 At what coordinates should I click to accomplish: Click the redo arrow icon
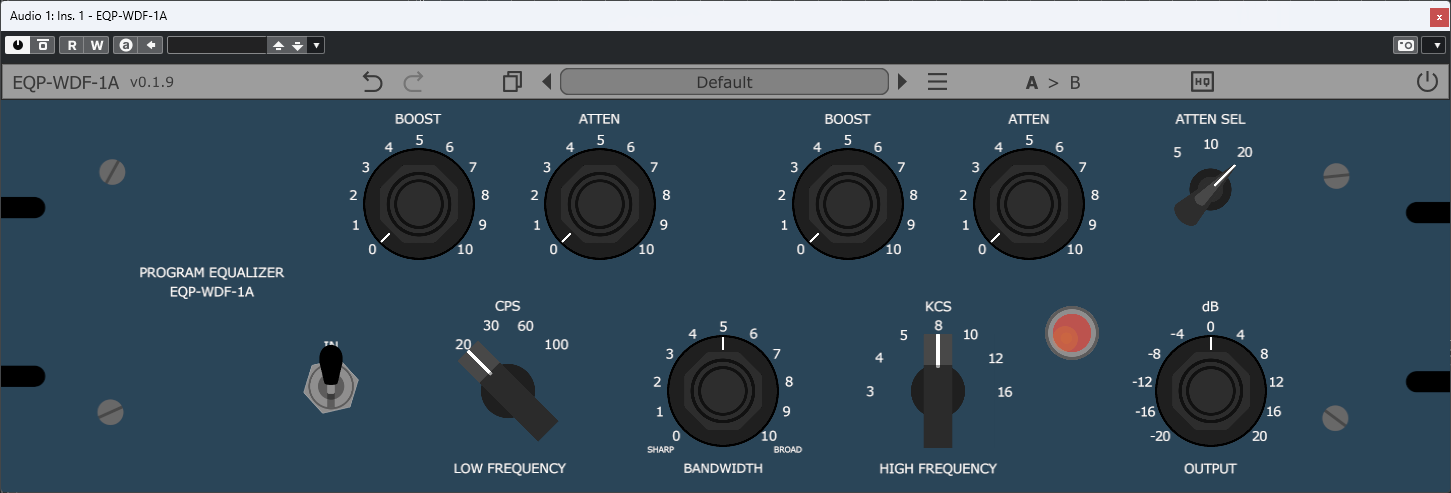pos(413,82)
